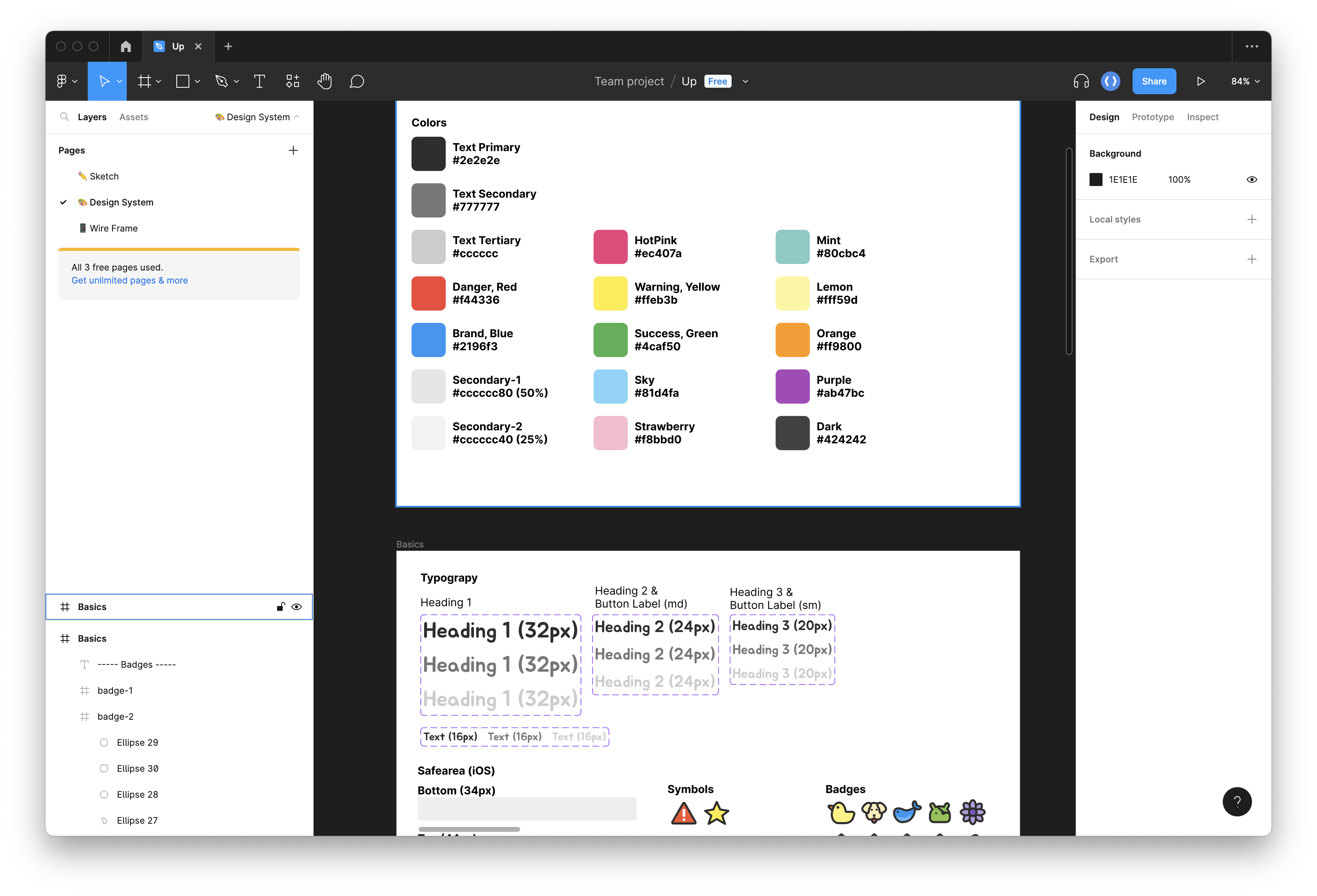Screen dimensions: 1317x896
Task: Toggle visibility of Basics layer
Action: click(297, 606)
